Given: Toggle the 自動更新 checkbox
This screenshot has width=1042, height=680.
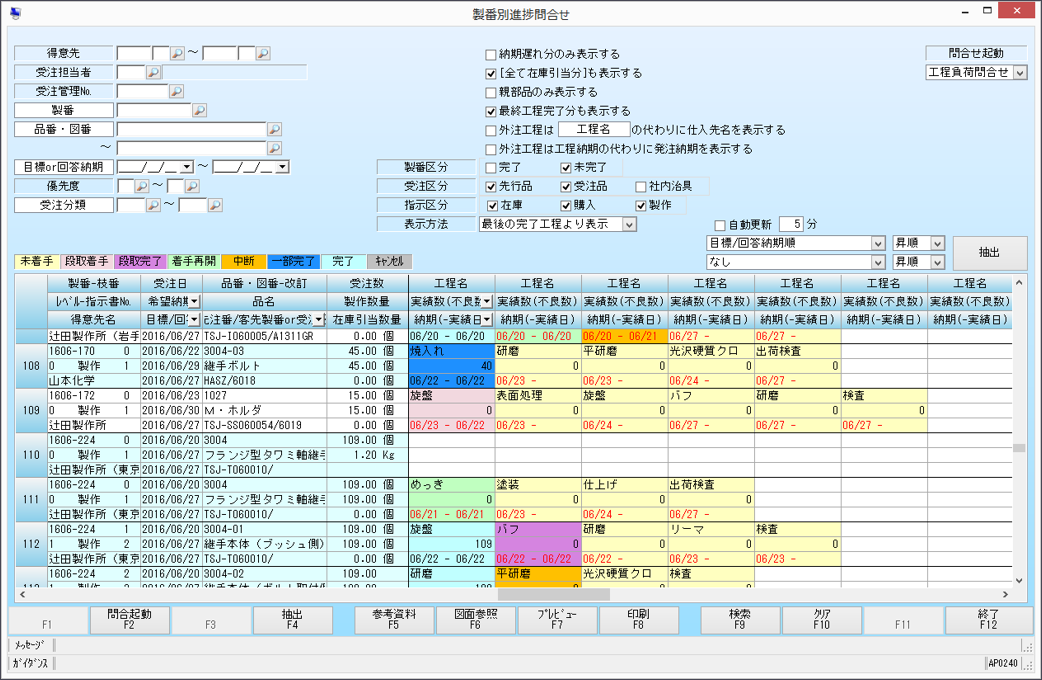Looking at the screenshot, I should point(720,224).
